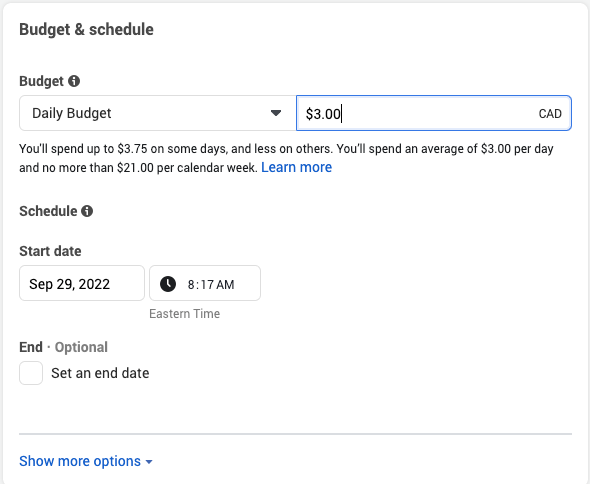Viewport: 590px width, 484px height.
Task: Click the CAD currency label
Action: pos(550,114)
